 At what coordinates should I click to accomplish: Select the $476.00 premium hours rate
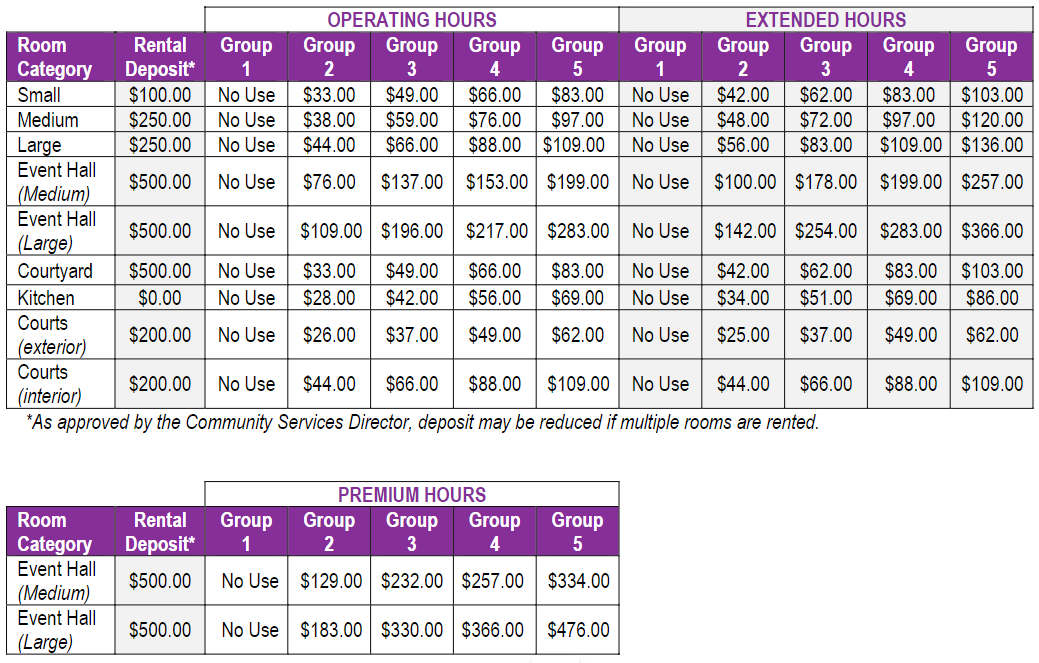[x=578, y=630]
